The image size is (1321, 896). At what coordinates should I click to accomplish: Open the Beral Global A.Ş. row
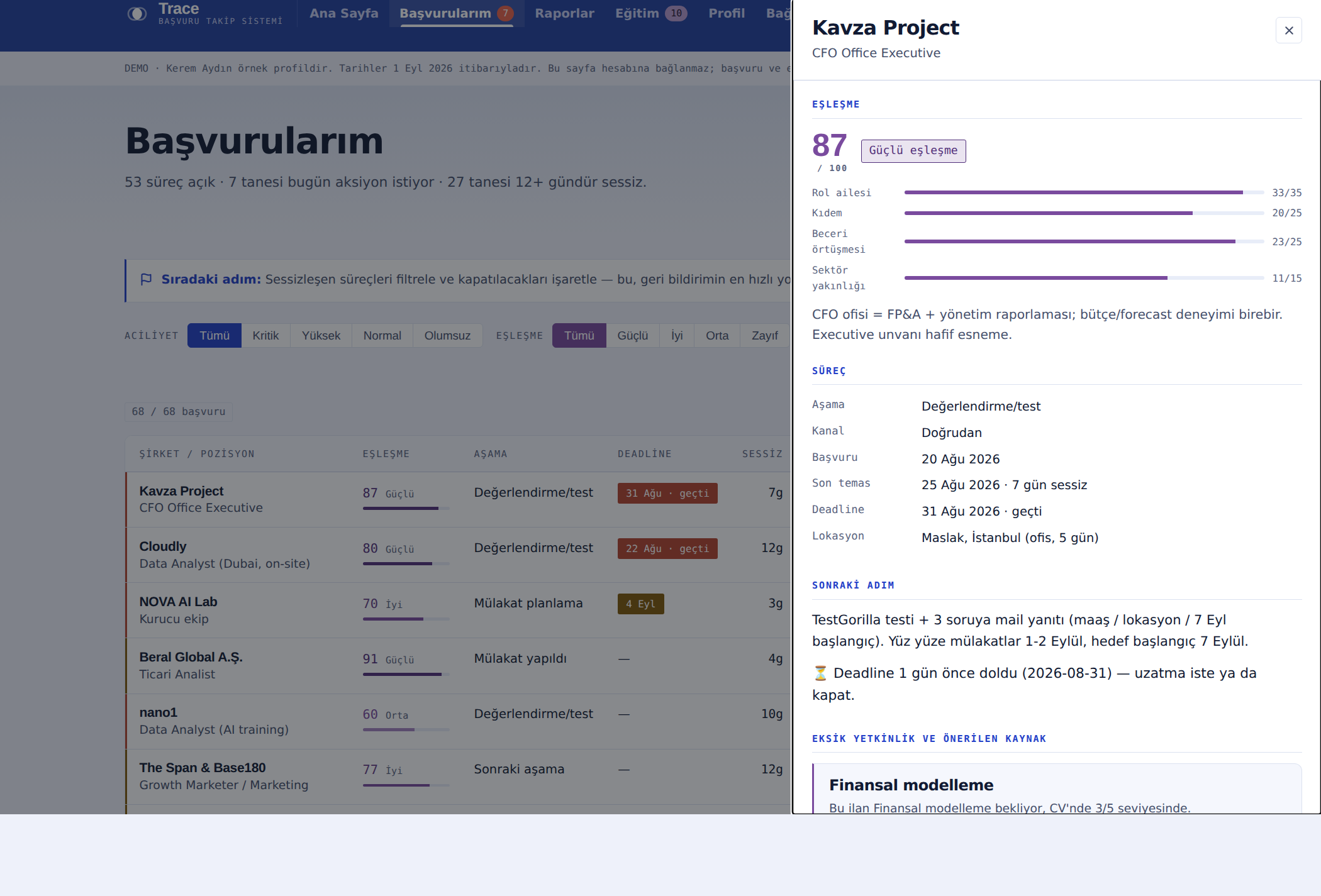pyautogui.click(x=458, y=666)
